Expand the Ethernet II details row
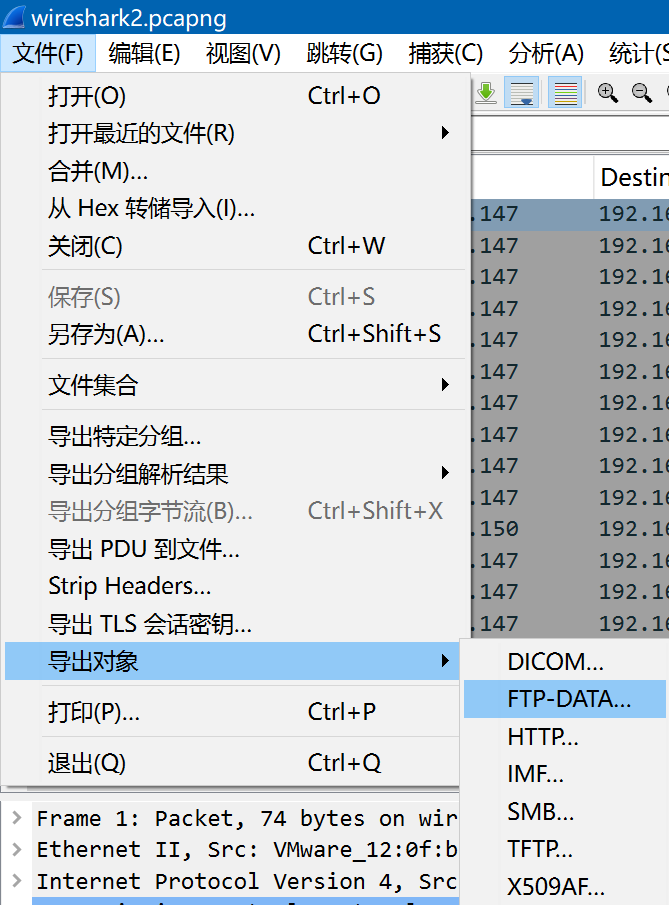 pyautogui.click(x=16, y=850)
